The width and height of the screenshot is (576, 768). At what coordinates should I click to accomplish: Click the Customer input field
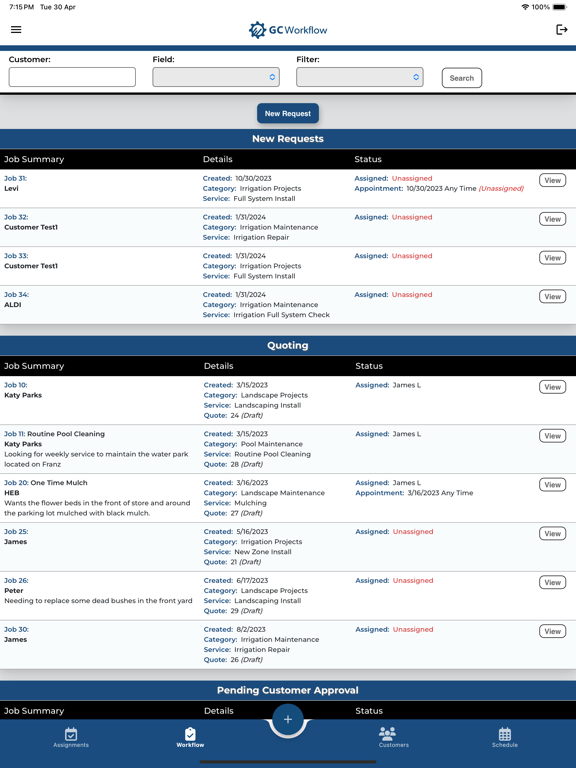click(72, 77)
